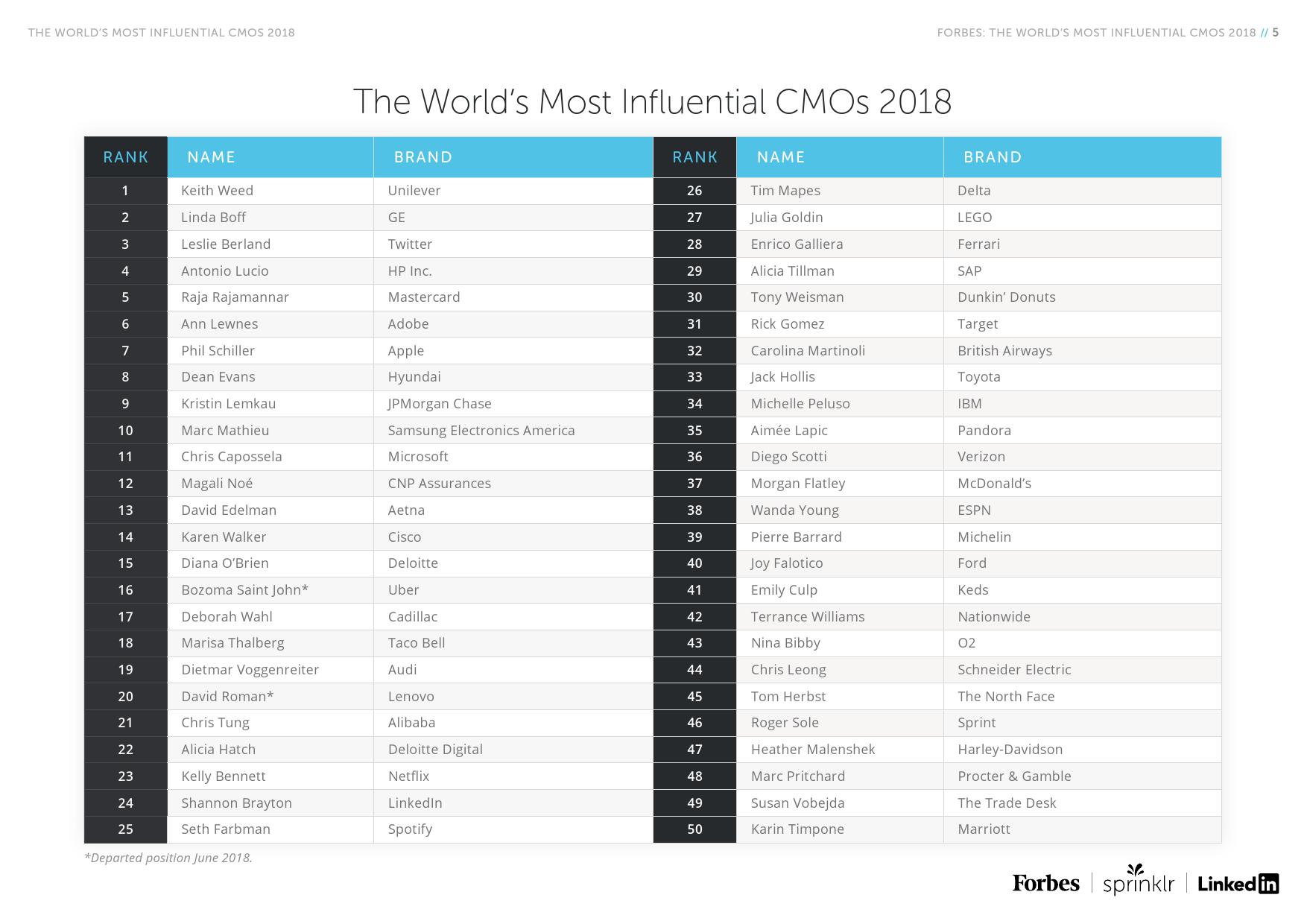The height and width of the screenshot is (924, 1307).
Task: Click the name Carolina Martinoli
Action: pyautogui.click(x=808, y=351)
